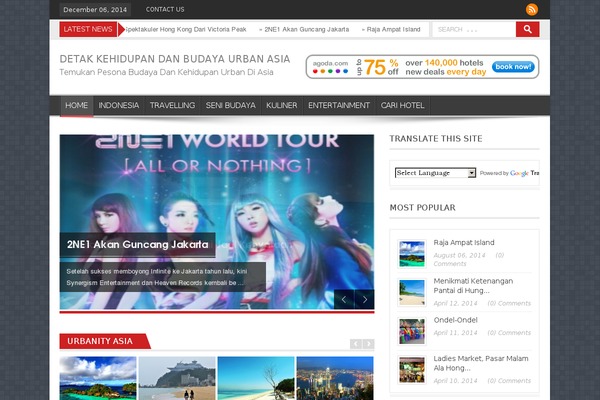
Task: Click the Ladies Market sidebar thumbnail
Action: 412,370
